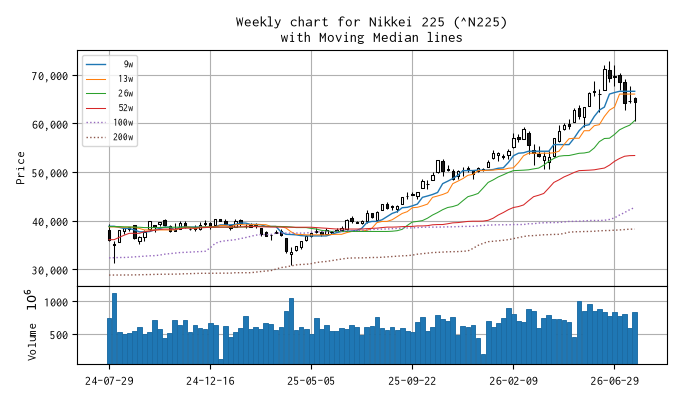Select the 52w legend label
The image size is (680, 400).
tap(126, 108)
